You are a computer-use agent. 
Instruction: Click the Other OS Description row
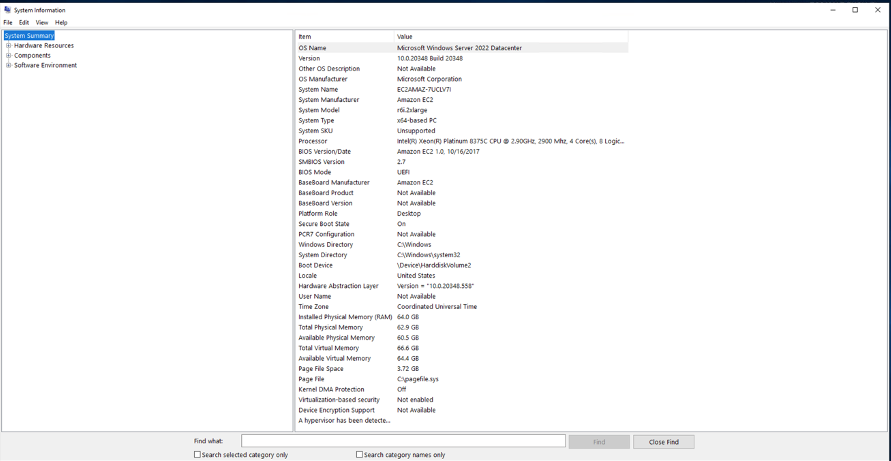(x=462, y=69)
